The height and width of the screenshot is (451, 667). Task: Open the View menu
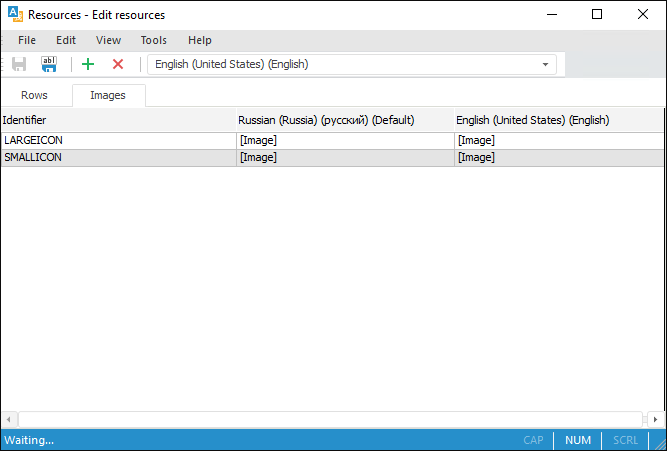click(108, 40)
